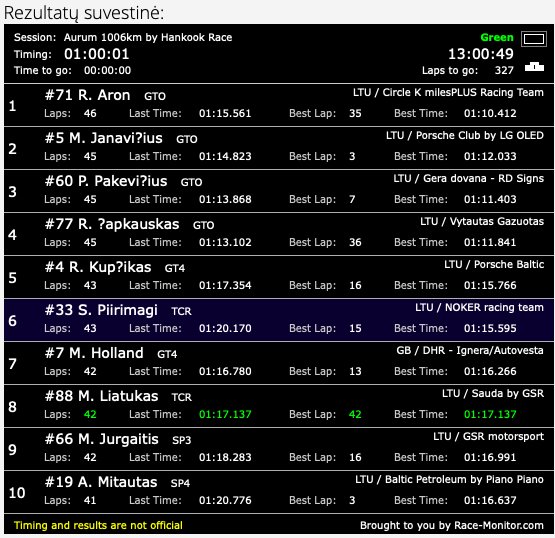Select the #5 M. Janavičius entry
Image resolution: width=555 pixels, height=538 pixels.
pyautogui.click(x=279, y=148)
